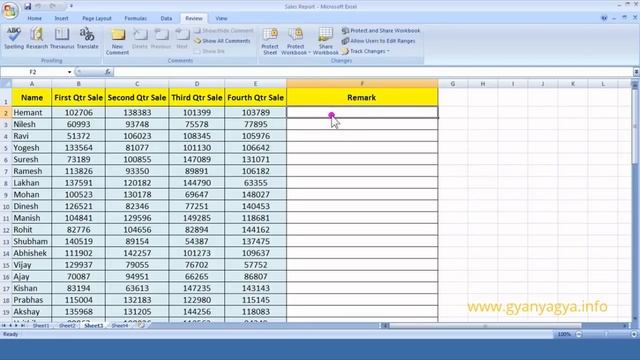The height and width of the screenshot is (360, 640).
Task: Click the 100% zoom level
Action: [x=564, y=334]
